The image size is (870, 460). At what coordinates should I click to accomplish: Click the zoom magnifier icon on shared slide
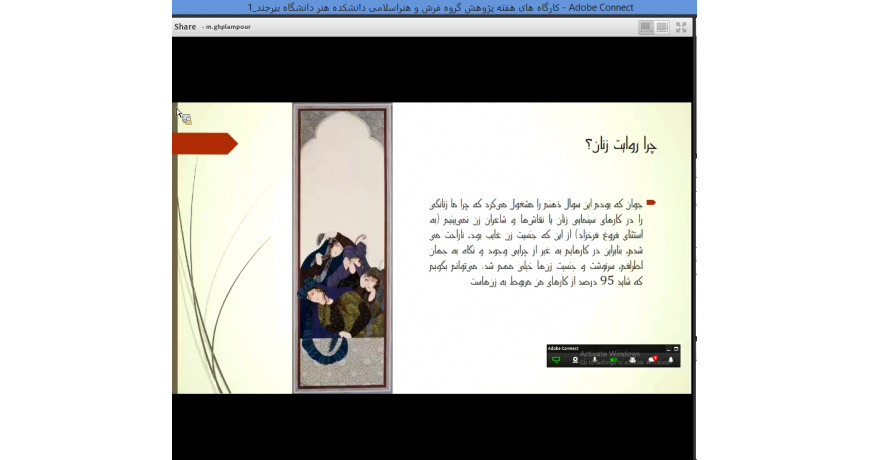(x=187, y=119)
